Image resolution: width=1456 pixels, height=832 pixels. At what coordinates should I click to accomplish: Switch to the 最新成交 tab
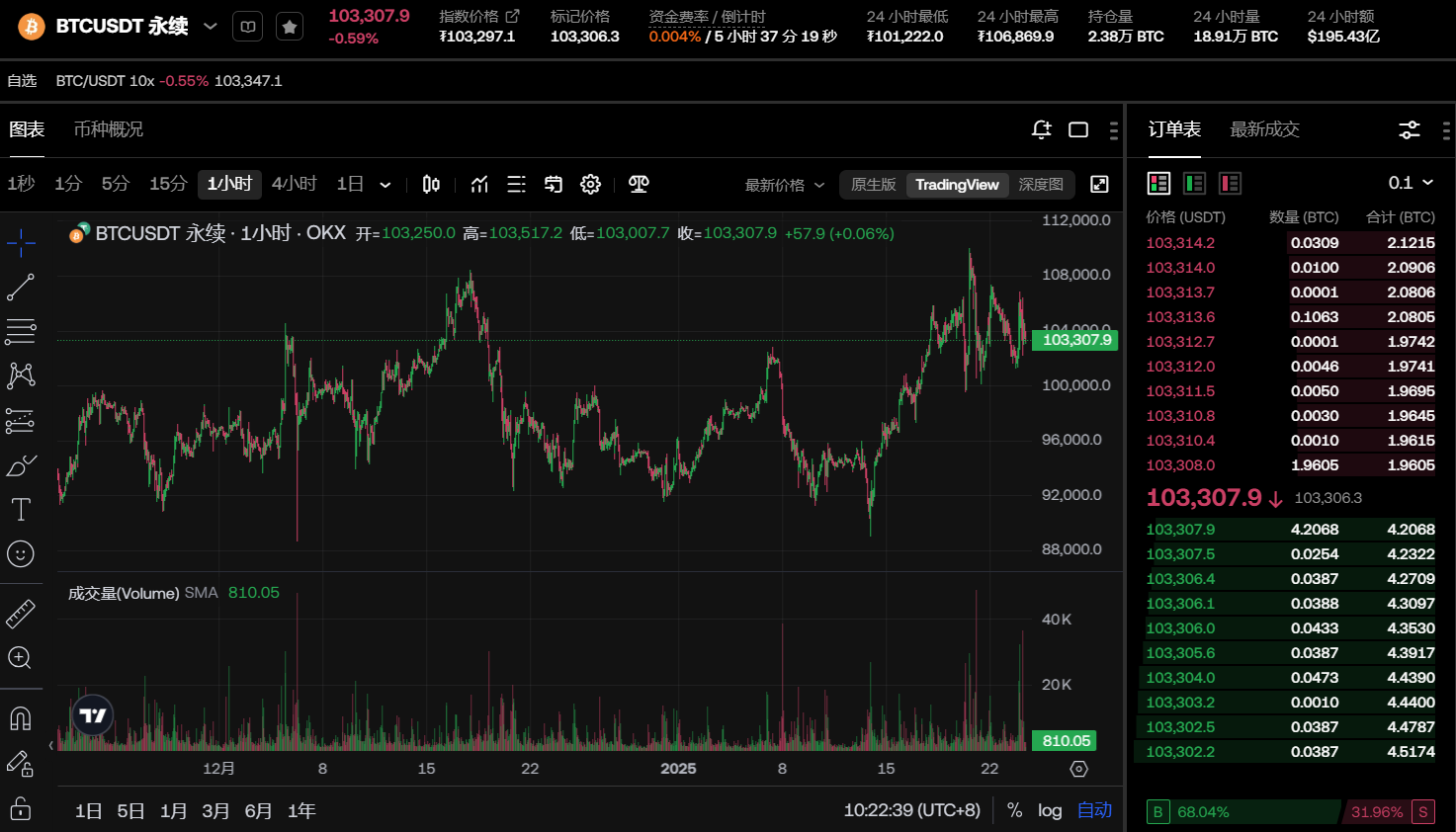(x=1264, y=129)
